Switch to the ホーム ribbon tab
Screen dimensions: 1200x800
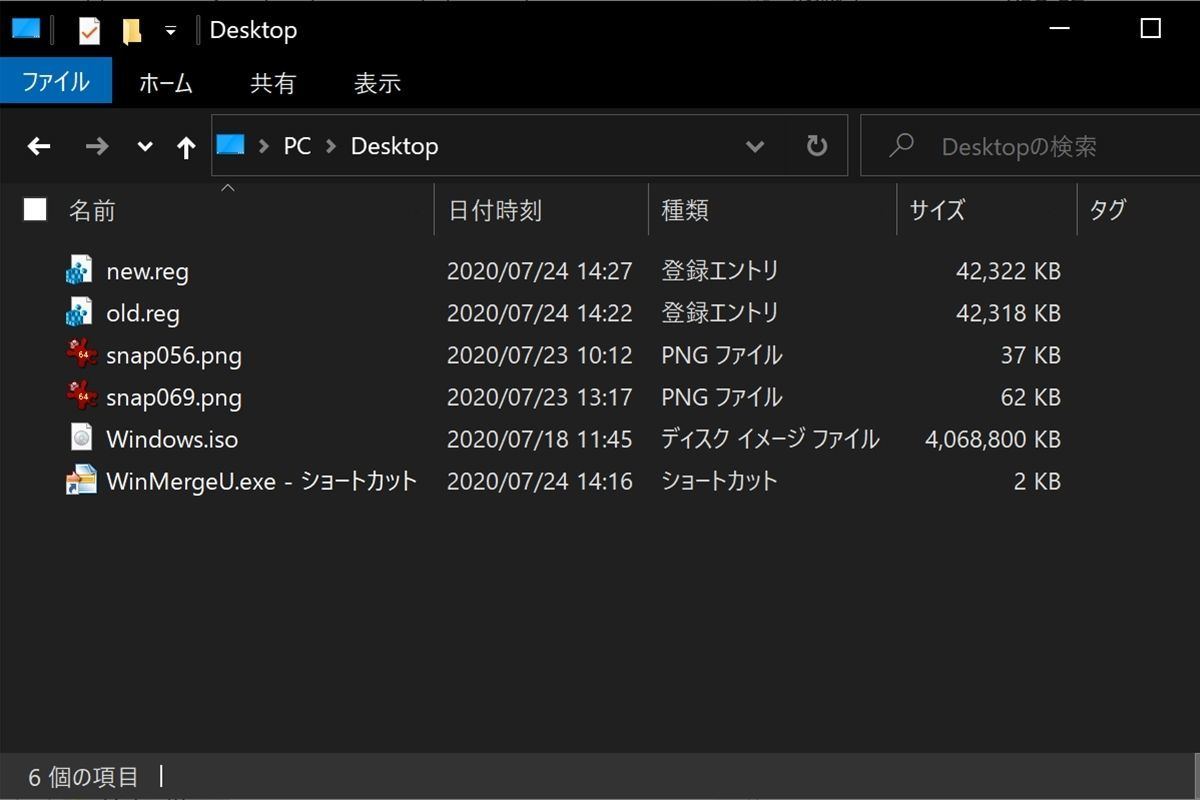[x=166, y=83]
